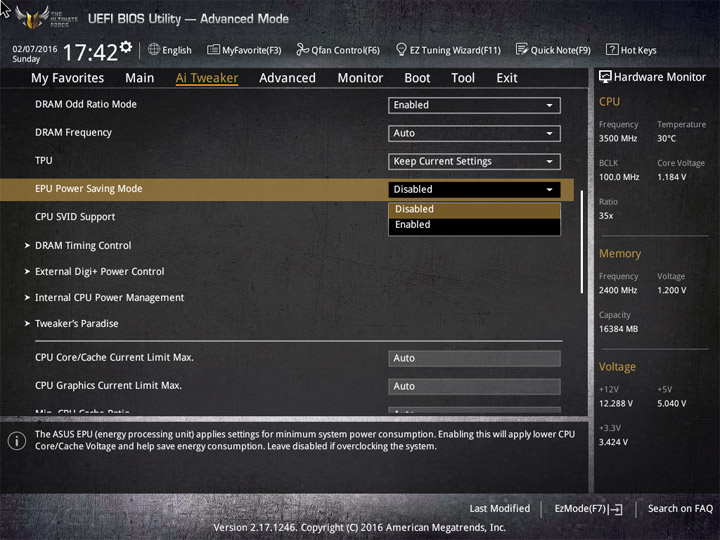Screen dimensions: 720x540
Task: Select the DRAM Frequency label
Action: click(x=73, y=133)
